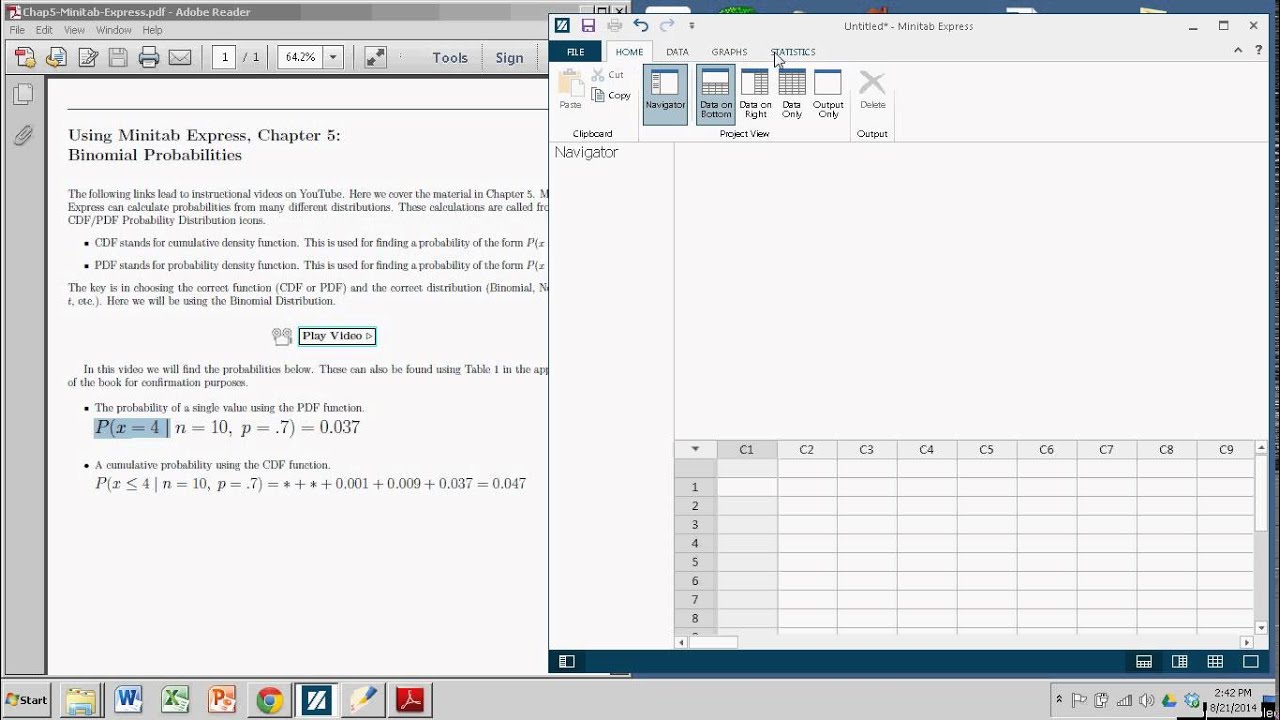Screen dimensions: 1280x720
Task: Open Microsoft Word from the taskbar
Action: [128, 700]
